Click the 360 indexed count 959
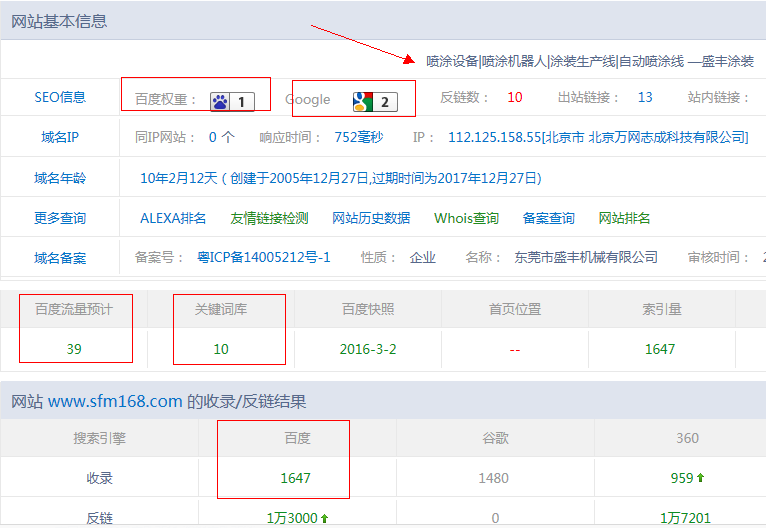The height and width of the screenshot is (528, 766). click(682, 478)
